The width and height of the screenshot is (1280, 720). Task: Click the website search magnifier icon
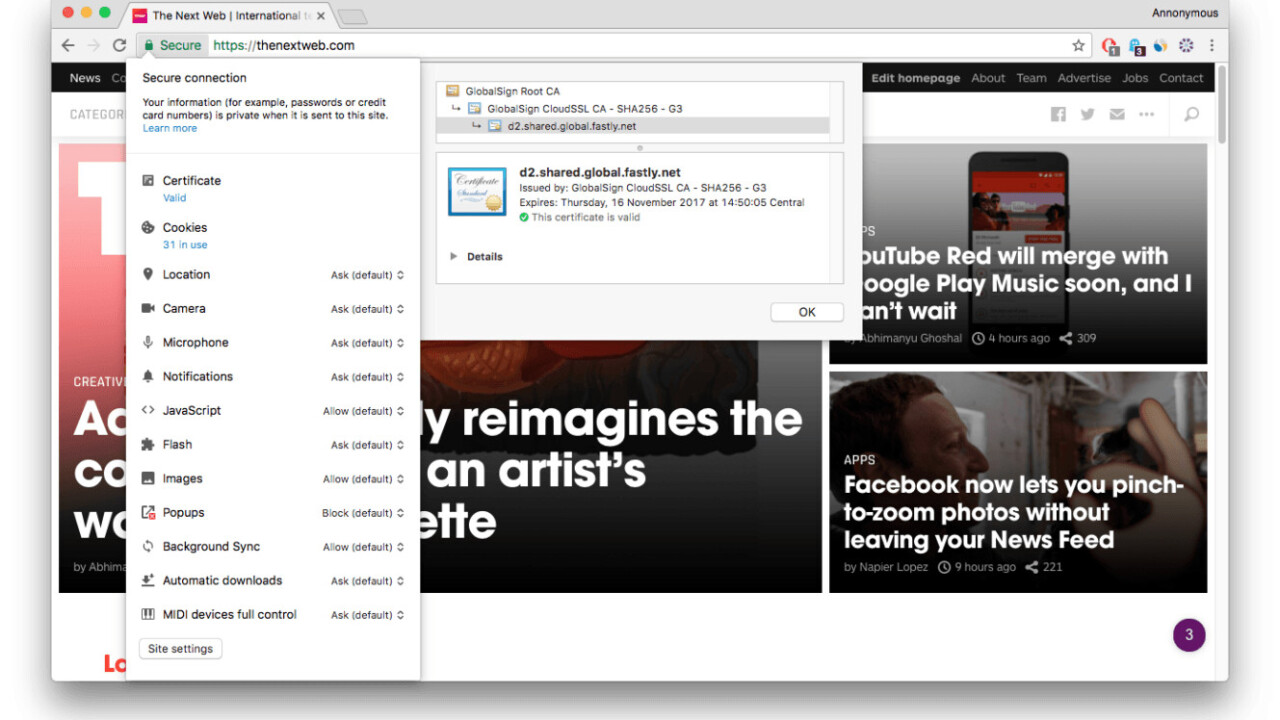click(x=1191, y=115)
